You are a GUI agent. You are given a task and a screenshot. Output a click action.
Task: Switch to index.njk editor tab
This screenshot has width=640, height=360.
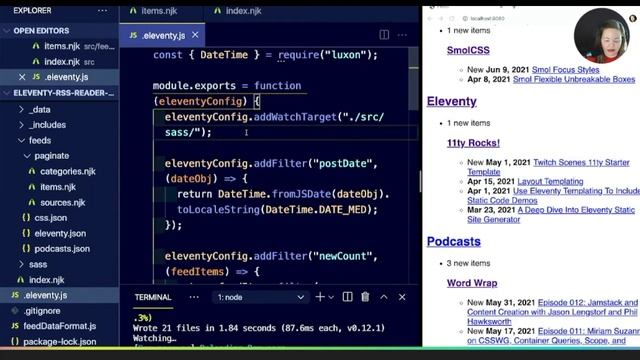pos(238,11)
